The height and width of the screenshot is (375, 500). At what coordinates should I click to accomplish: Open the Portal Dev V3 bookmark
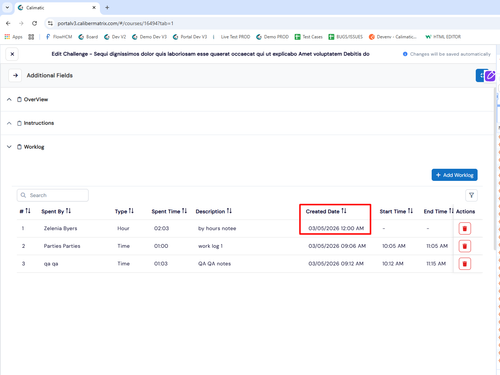190,37
